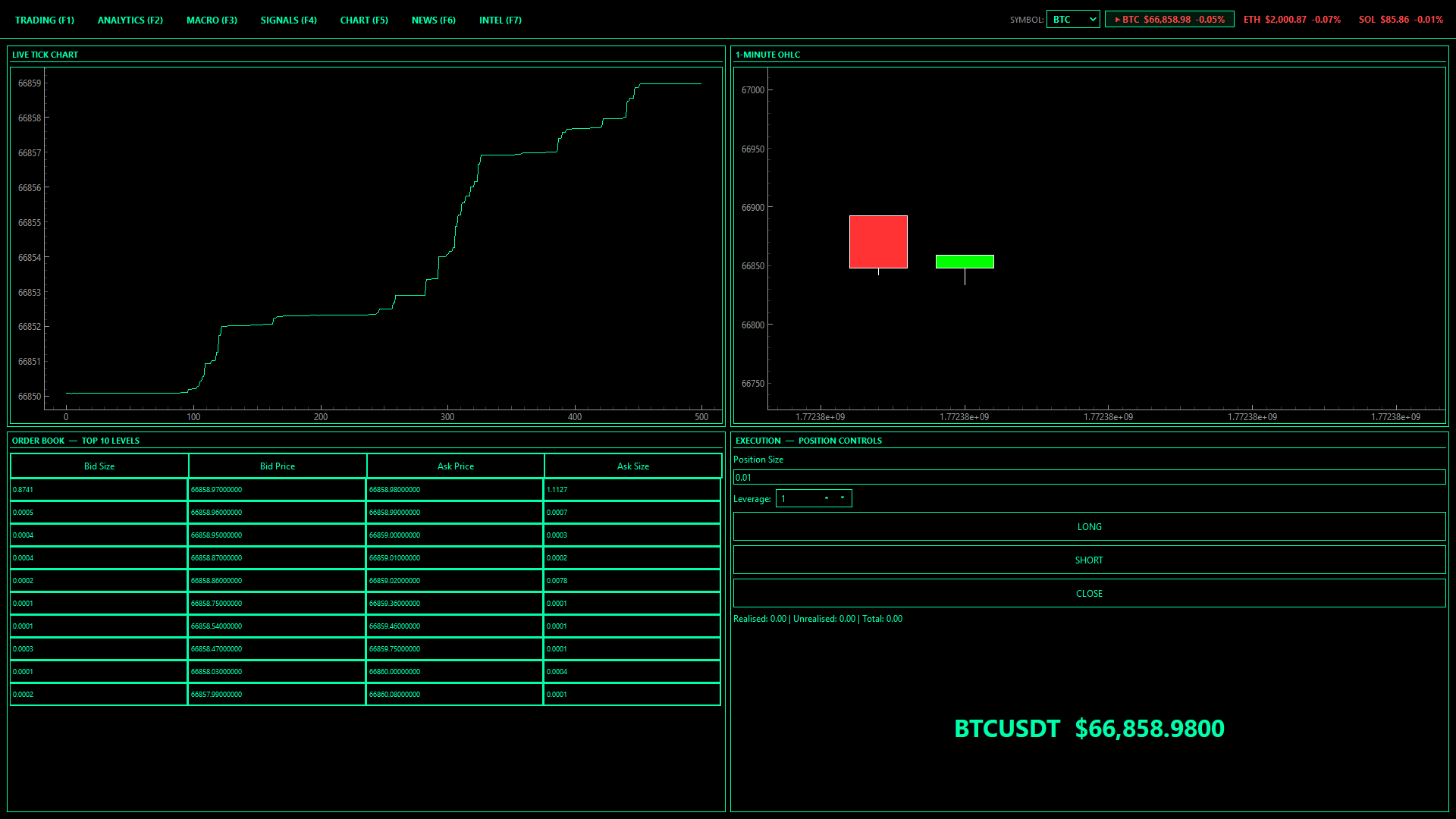
Task: Open the SYMBOL dropdown showing BTC
Action: (x=1073, y=20)
